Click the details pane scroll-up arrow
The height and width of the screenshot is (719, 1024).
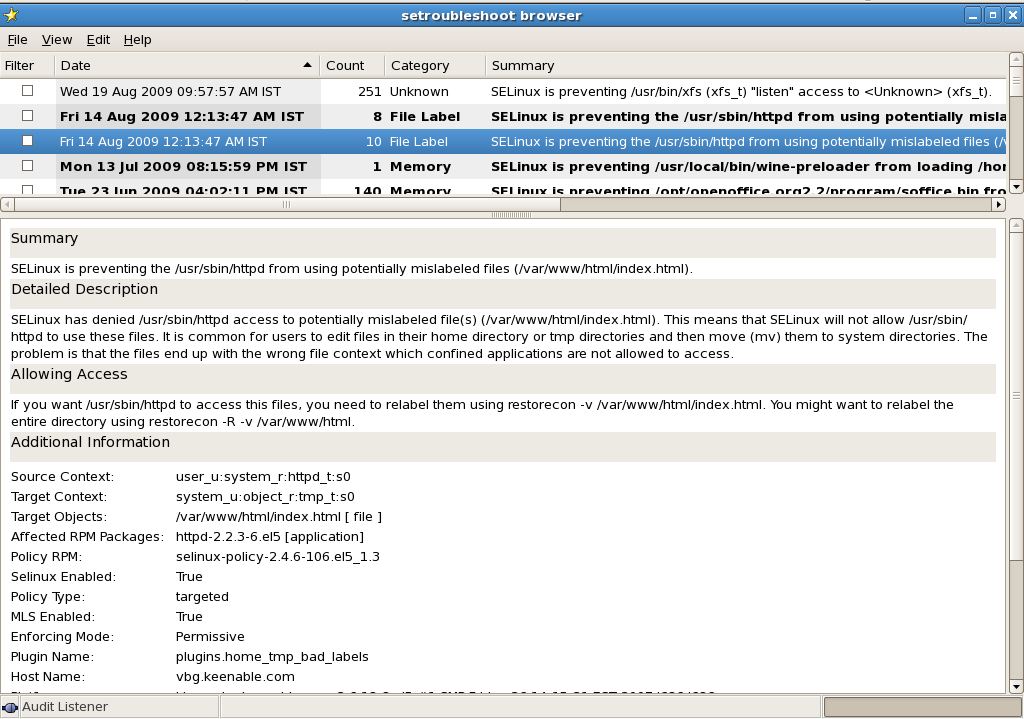[x=1016, y=227]
